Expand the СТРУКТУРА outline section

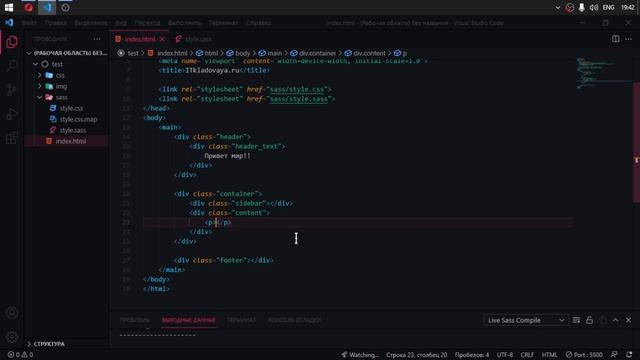point(67,344)
